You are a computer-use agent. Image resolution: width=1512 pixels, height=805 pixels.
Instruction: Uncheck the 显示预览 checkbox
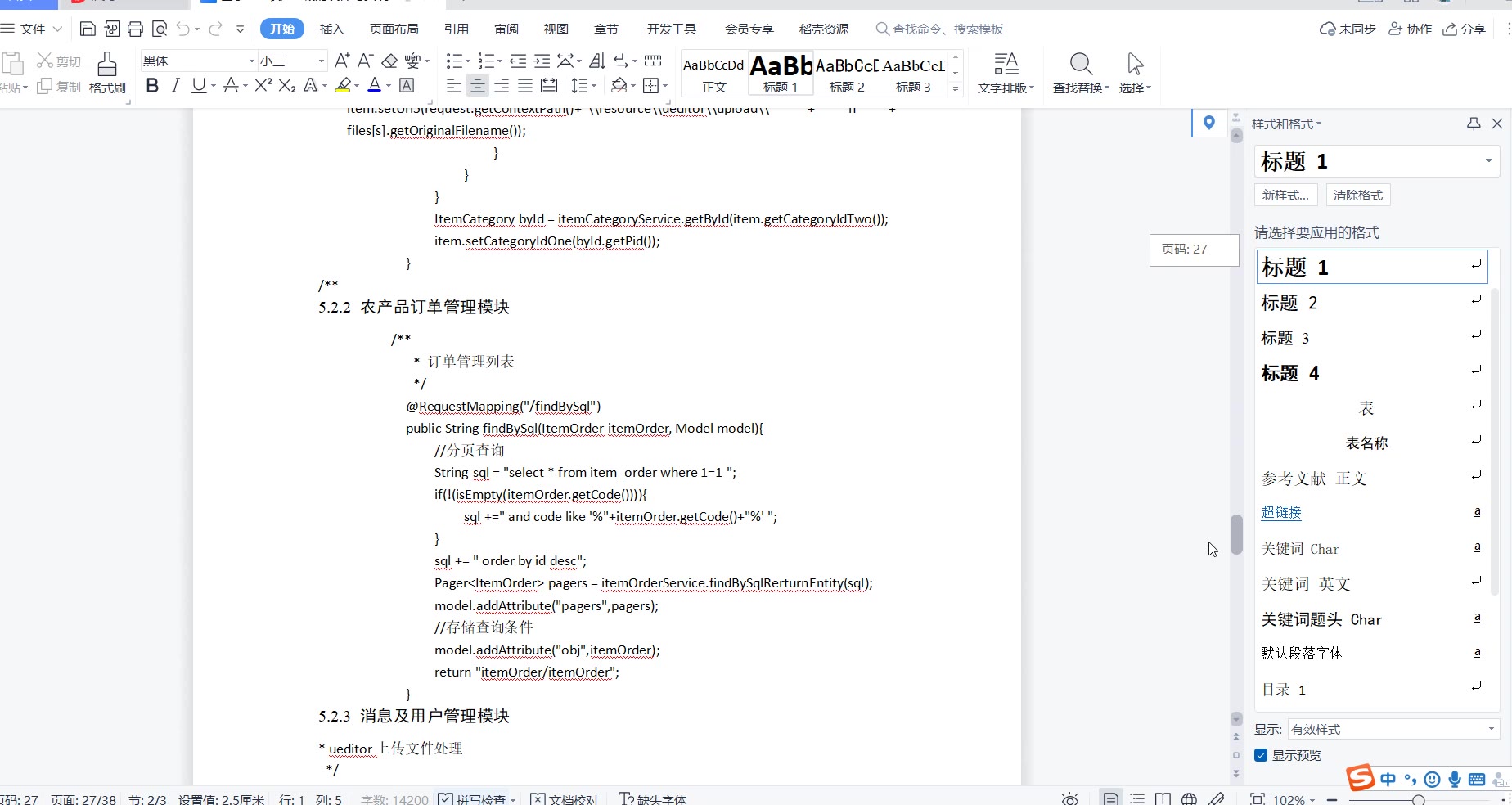(x=1261, y=755)
